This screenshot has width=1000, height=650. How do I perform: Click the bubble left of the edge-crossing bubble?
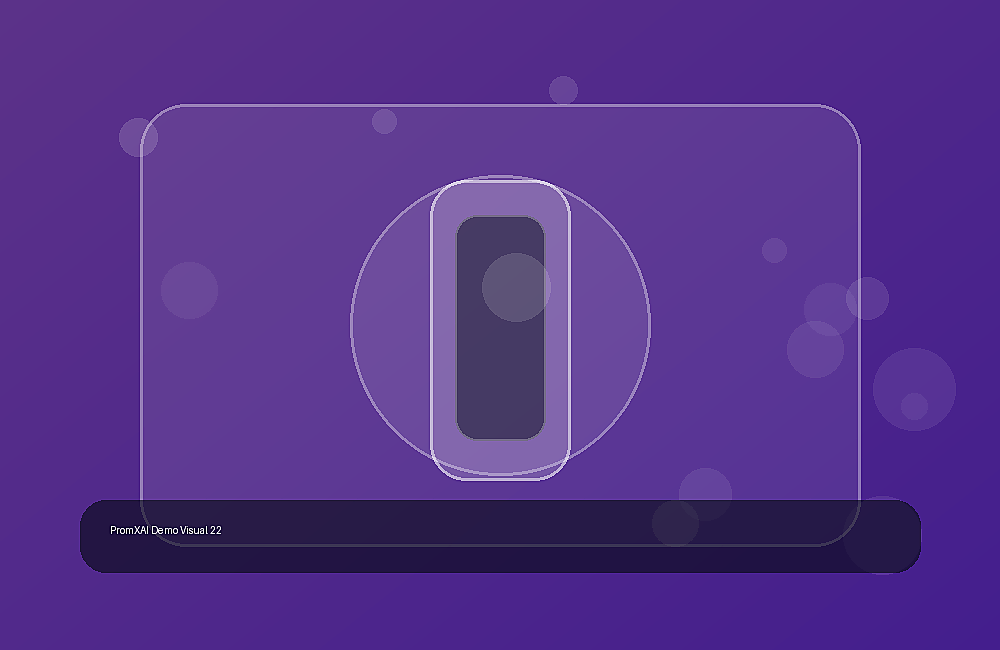click(830, 309)
